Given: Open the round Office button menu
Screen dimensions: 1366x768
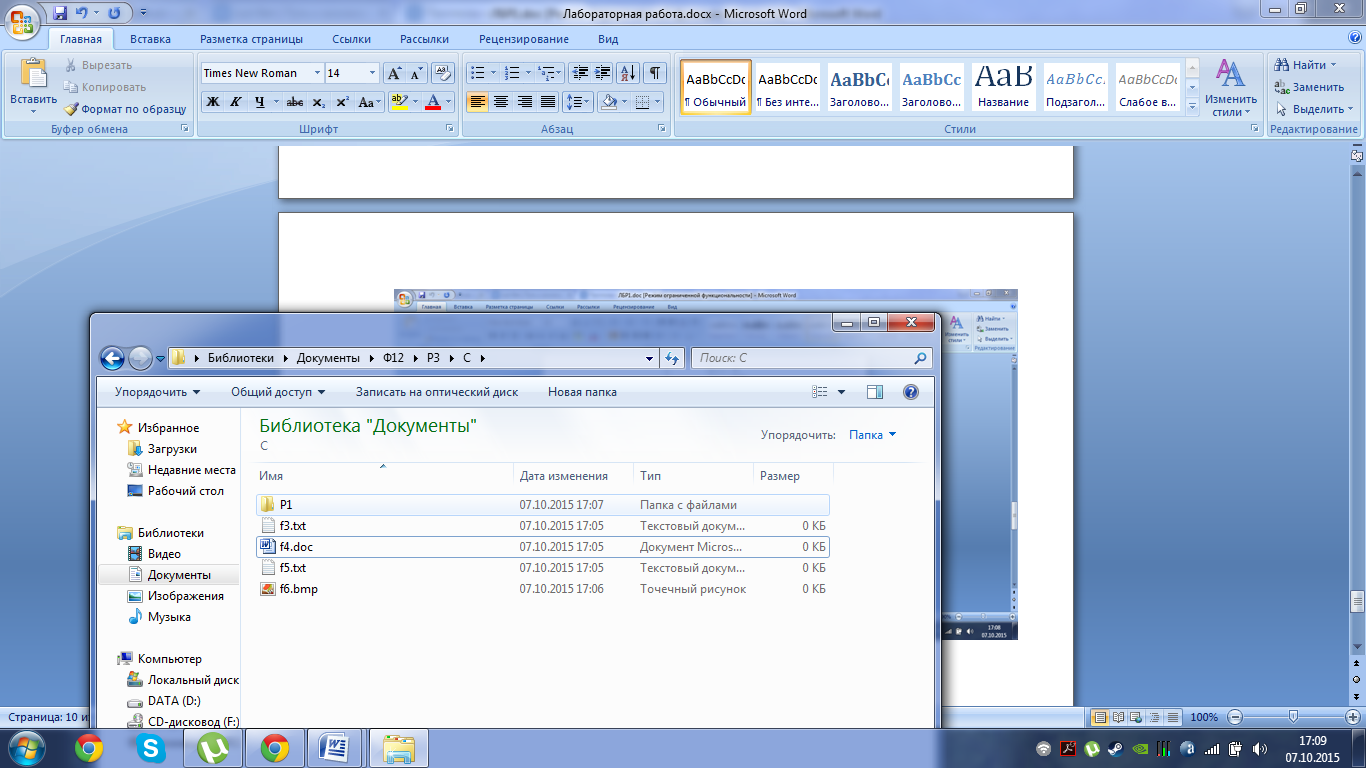Looking at the screenshot, I should point(22,20).
